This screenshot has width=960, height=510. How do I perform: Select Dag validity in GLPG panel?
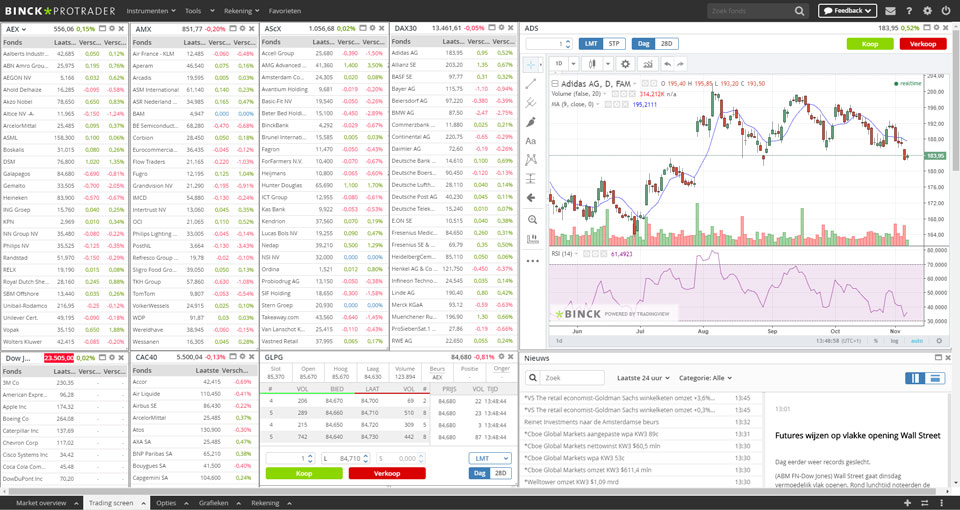tap(480, 473)
